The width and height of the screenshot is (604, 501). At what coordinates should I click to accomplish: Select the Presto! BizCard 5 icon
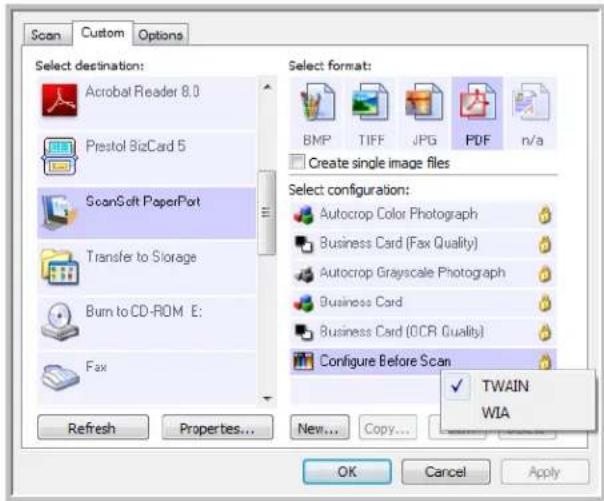(x=59, y=156)
